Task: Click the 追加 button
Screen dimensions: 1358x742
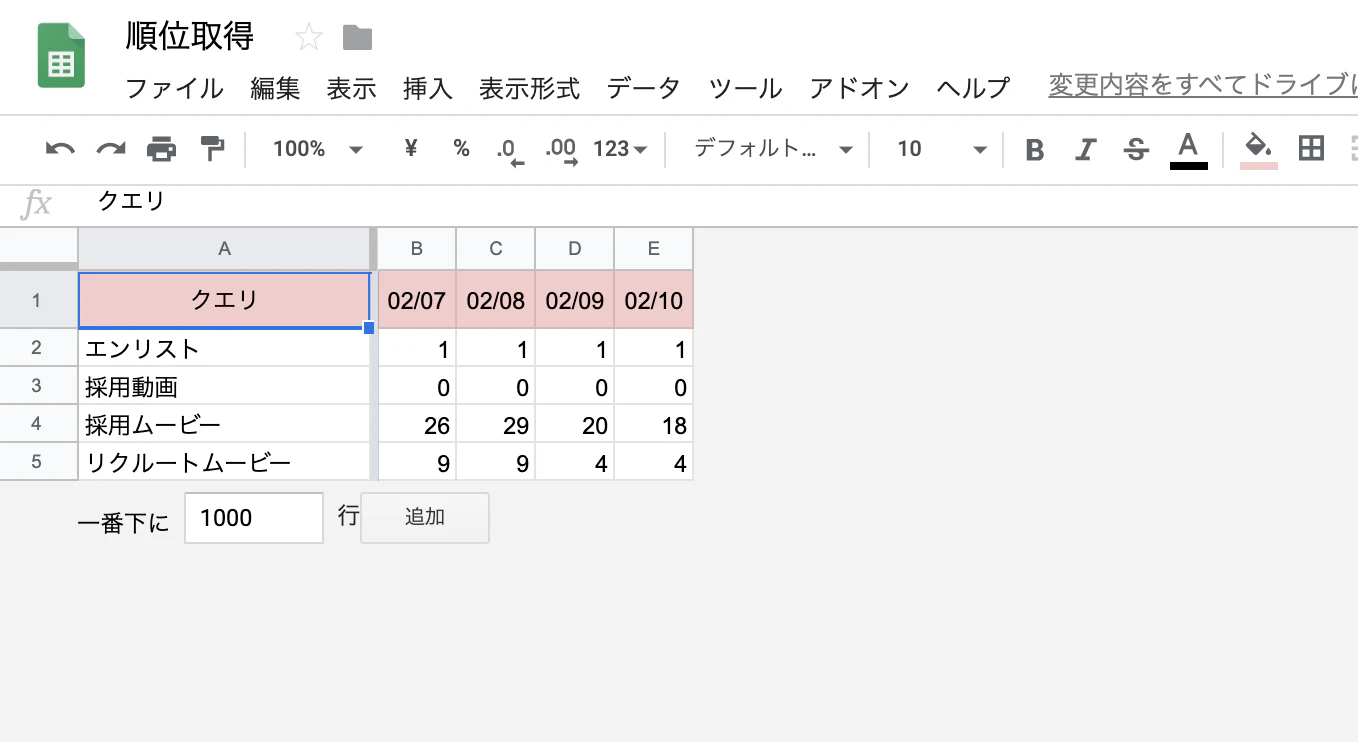Action: coord(425,518)
